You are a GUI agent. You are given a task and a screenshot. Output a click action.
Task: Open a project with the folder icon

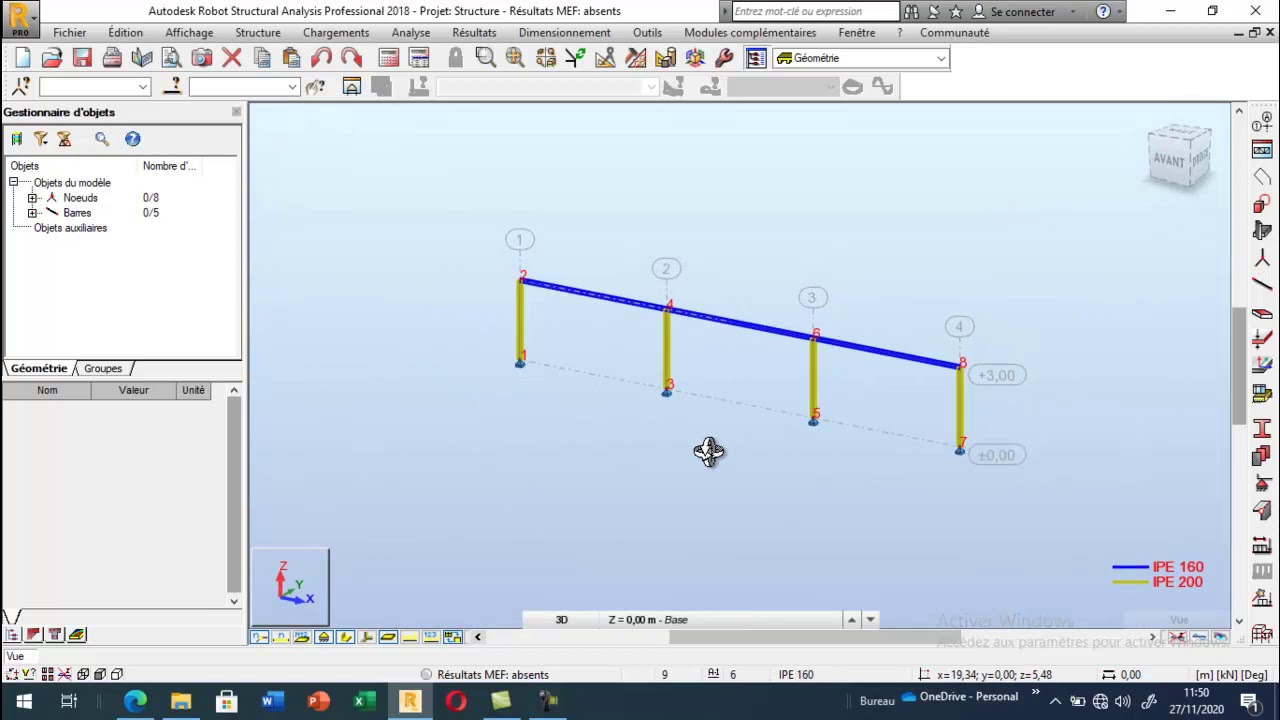[x=52, y=58]
